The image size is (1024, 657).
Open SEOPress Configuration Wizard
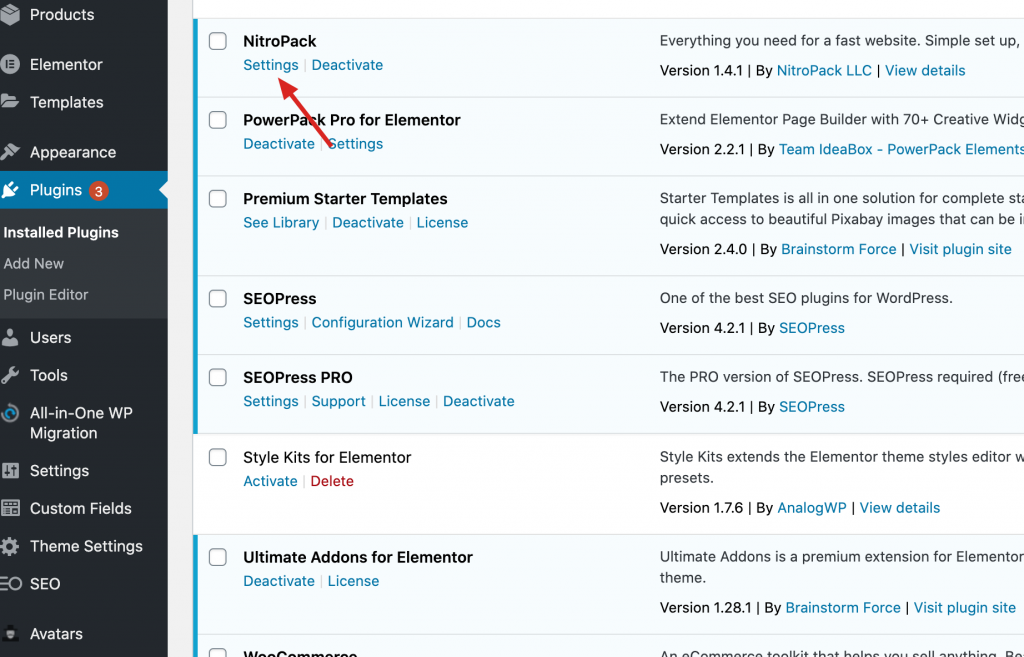(x=382, y=322)
